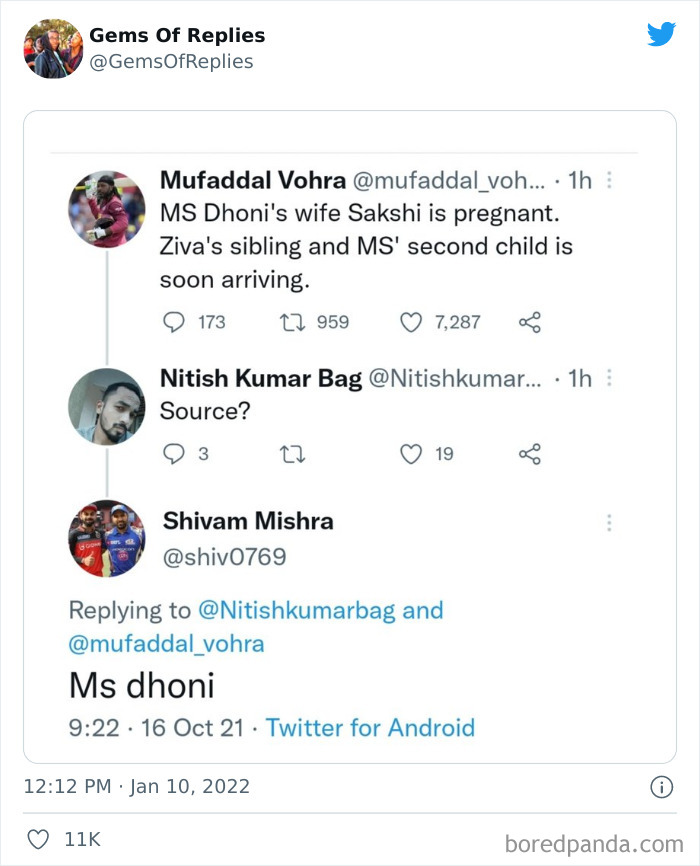Open replies on Nitish Kumar Bag's tweet
Viewport: 700px width, 866px height.
click(x=173, y=453)
